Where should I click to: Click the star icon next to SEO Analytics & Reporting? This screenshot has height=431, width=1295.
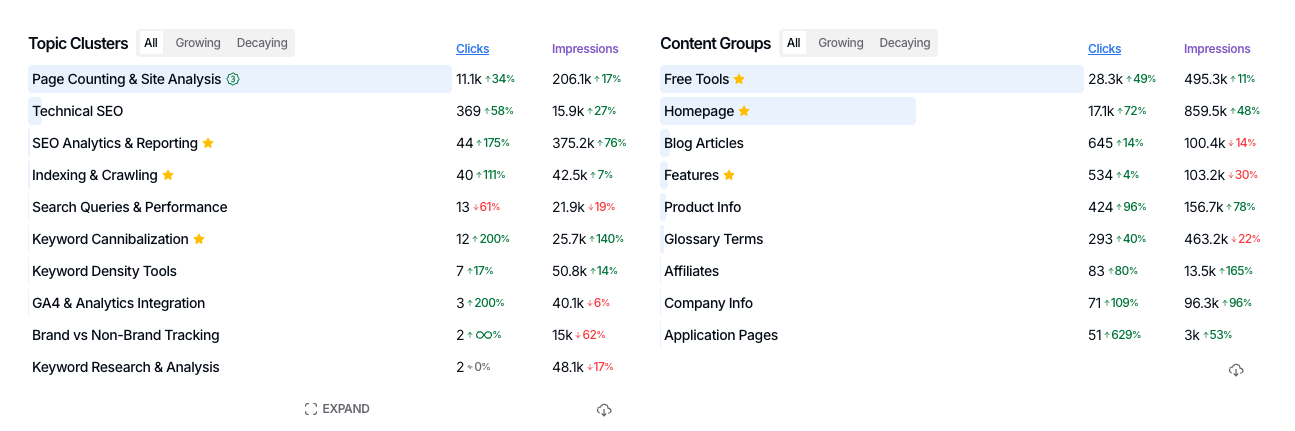point(208,143)
